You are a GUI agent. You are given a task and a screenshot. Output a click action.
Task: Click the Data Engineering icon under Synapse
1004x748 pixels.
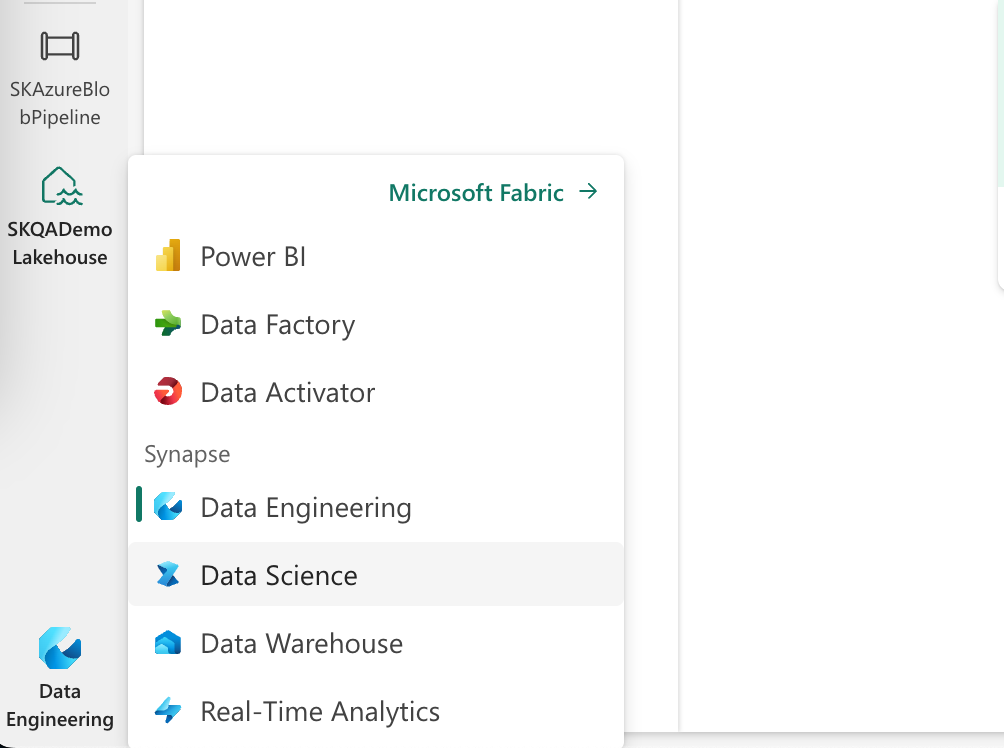click(169, 507)
